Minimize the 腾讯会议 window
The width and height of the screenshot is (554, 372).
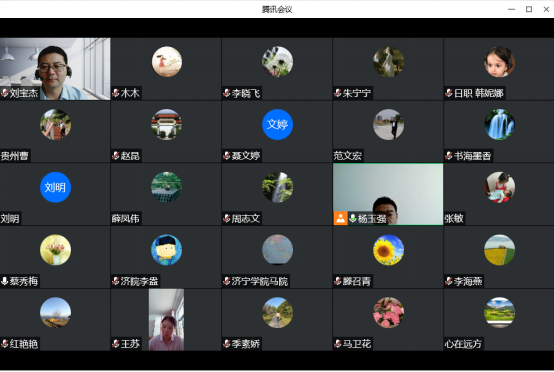[511, 9]
